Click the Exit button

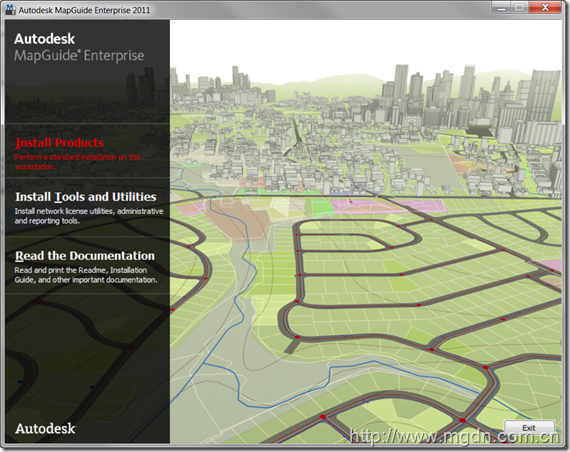tap(529, 428)
